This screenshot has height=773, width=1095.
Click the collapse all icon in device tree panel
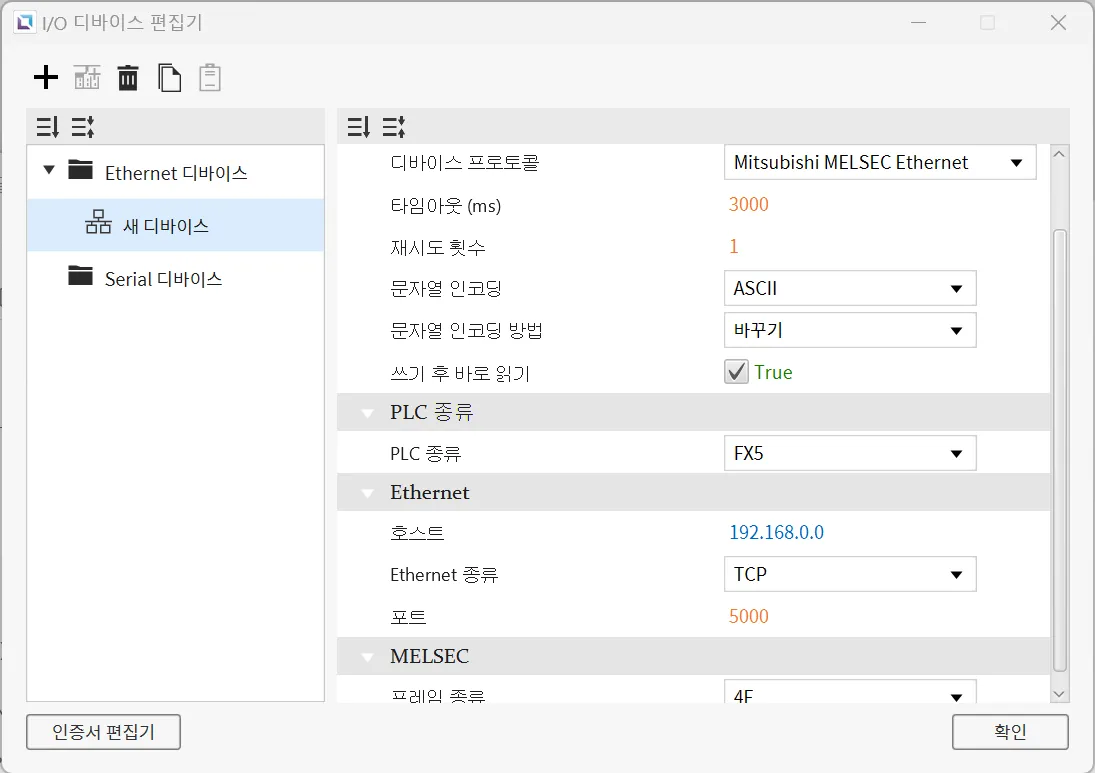pos(82,127)
